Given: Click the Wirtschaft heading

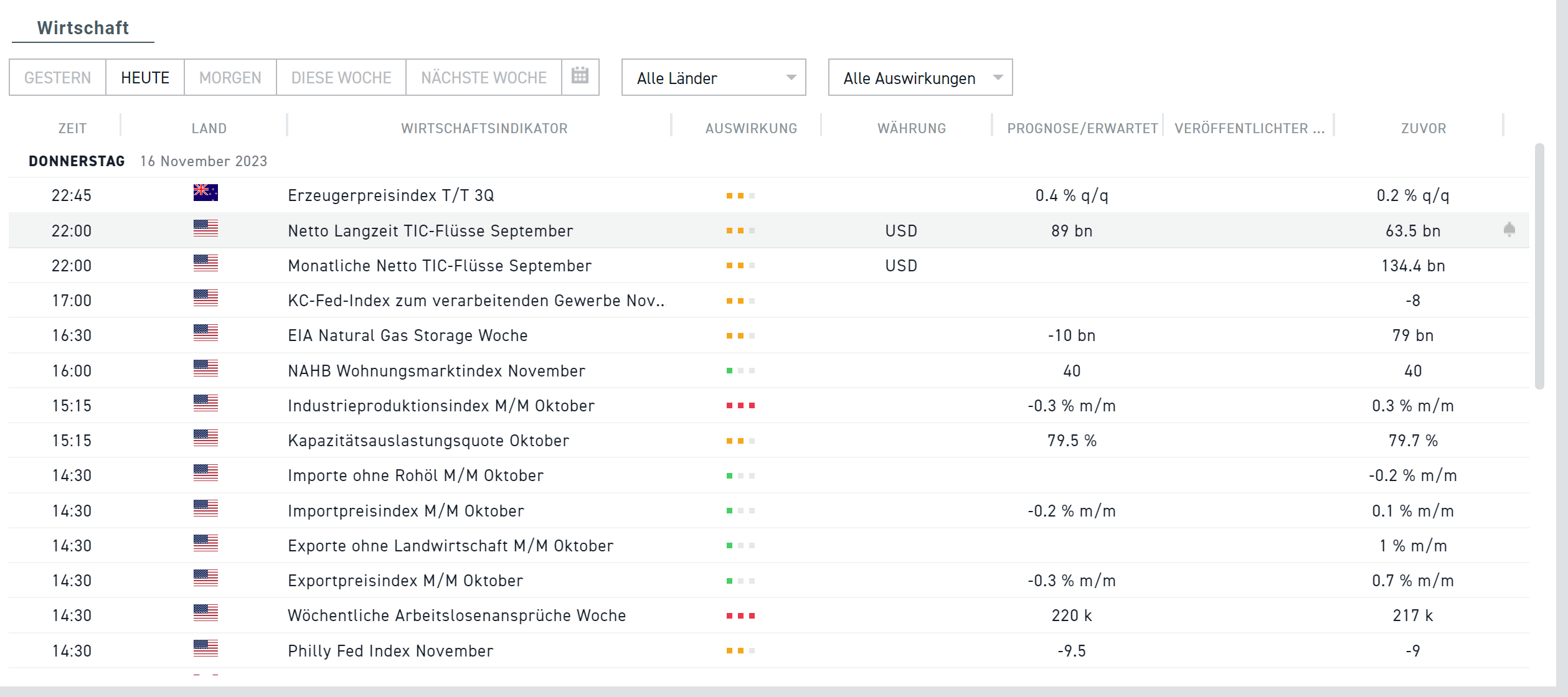Looking at the screenshot, I should pos(83,27).
